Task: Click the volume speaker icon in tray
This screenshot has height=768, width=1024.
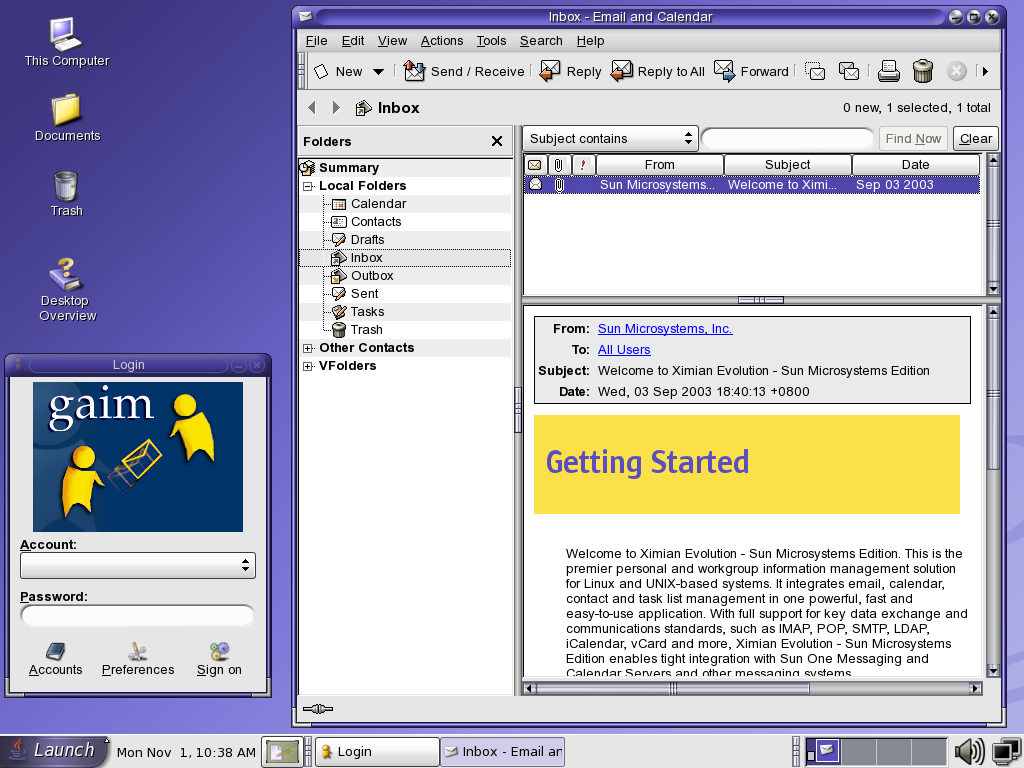Action: pos(968,752)
